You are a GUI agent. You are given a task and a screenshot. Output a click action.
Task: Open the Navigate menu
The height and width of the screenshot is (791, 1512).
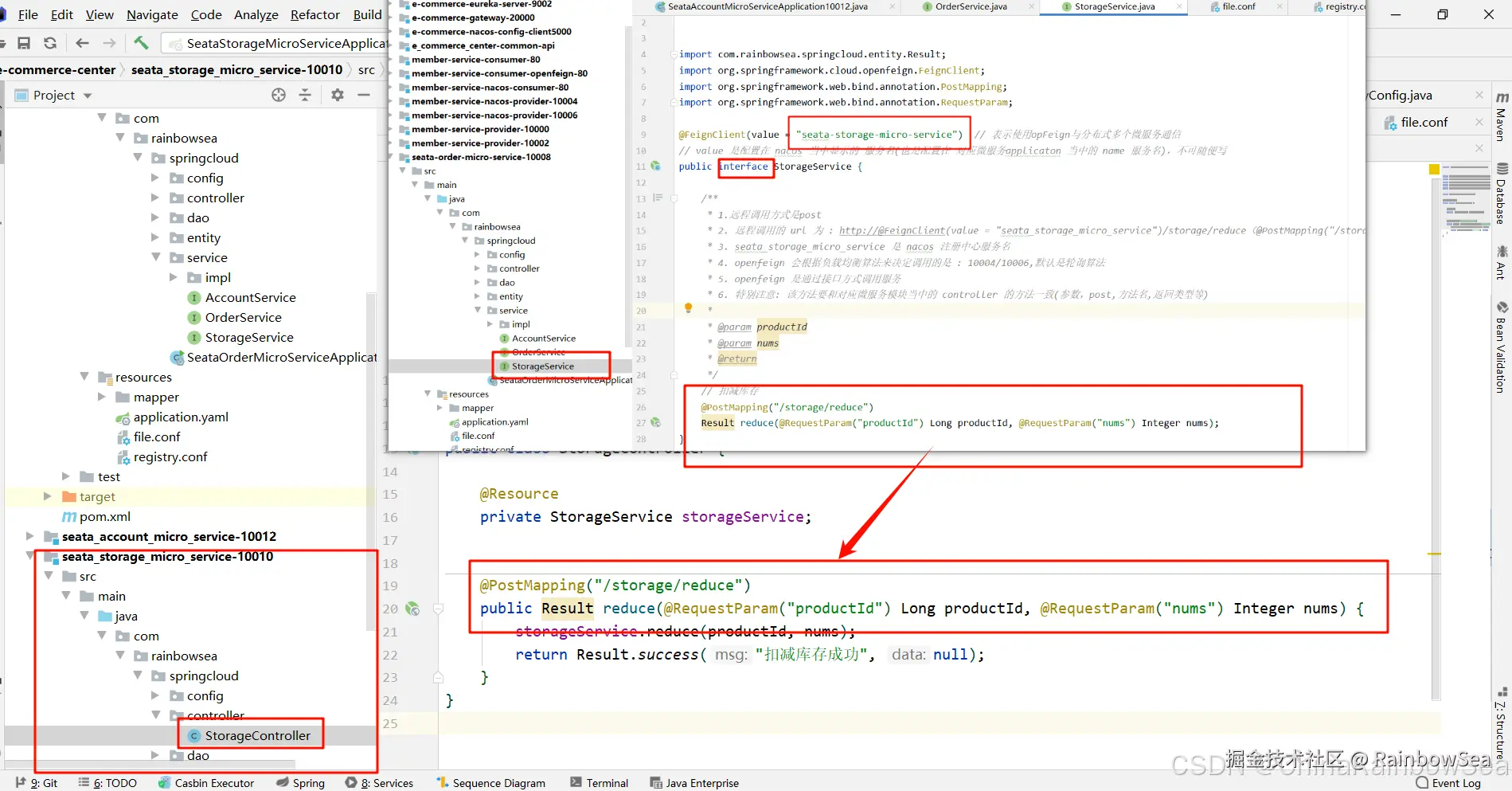coord(152,14)
